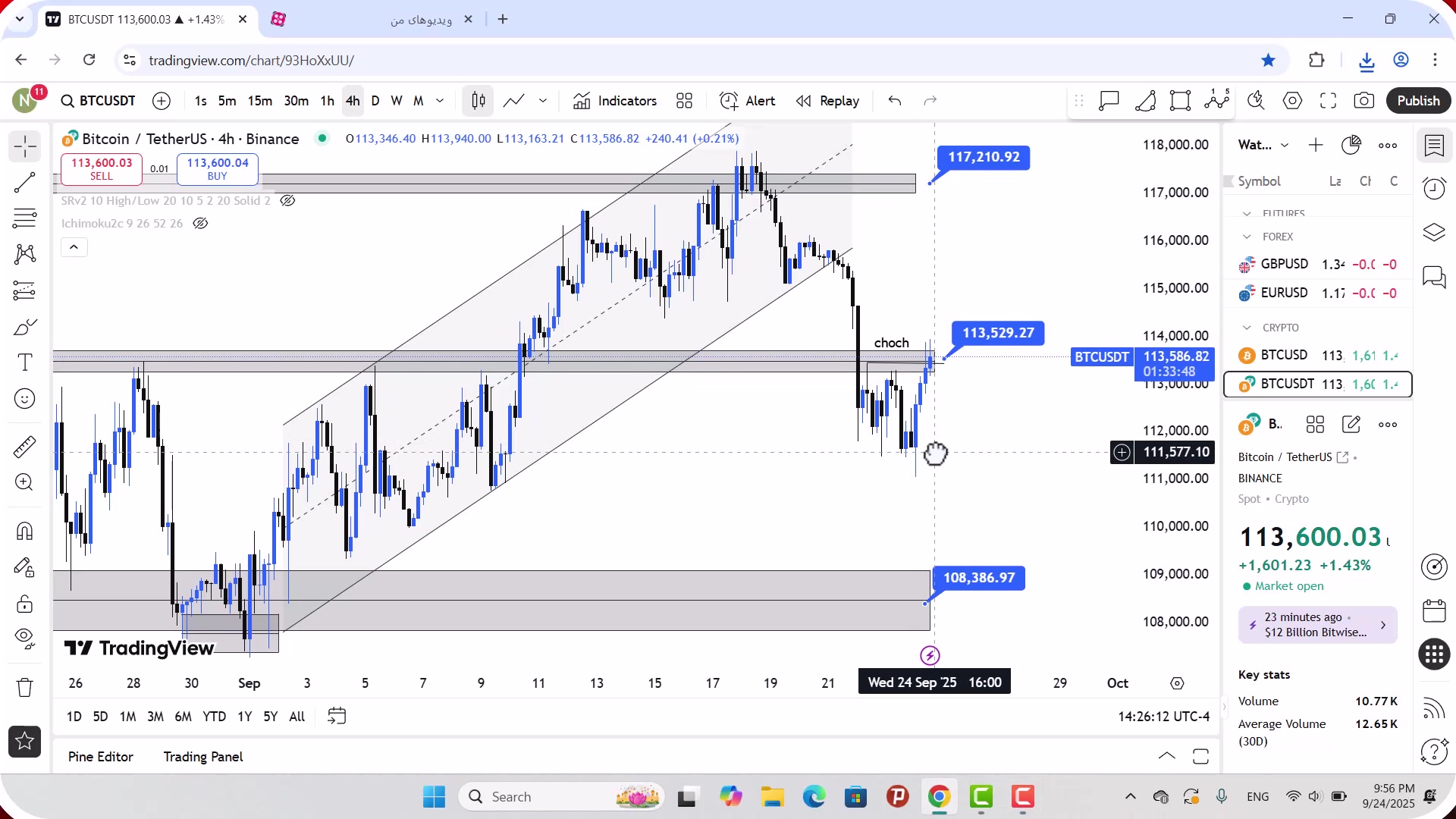1456x819 pixels.
Task: Set the chart range to 1M
Action: click(127, 717)
